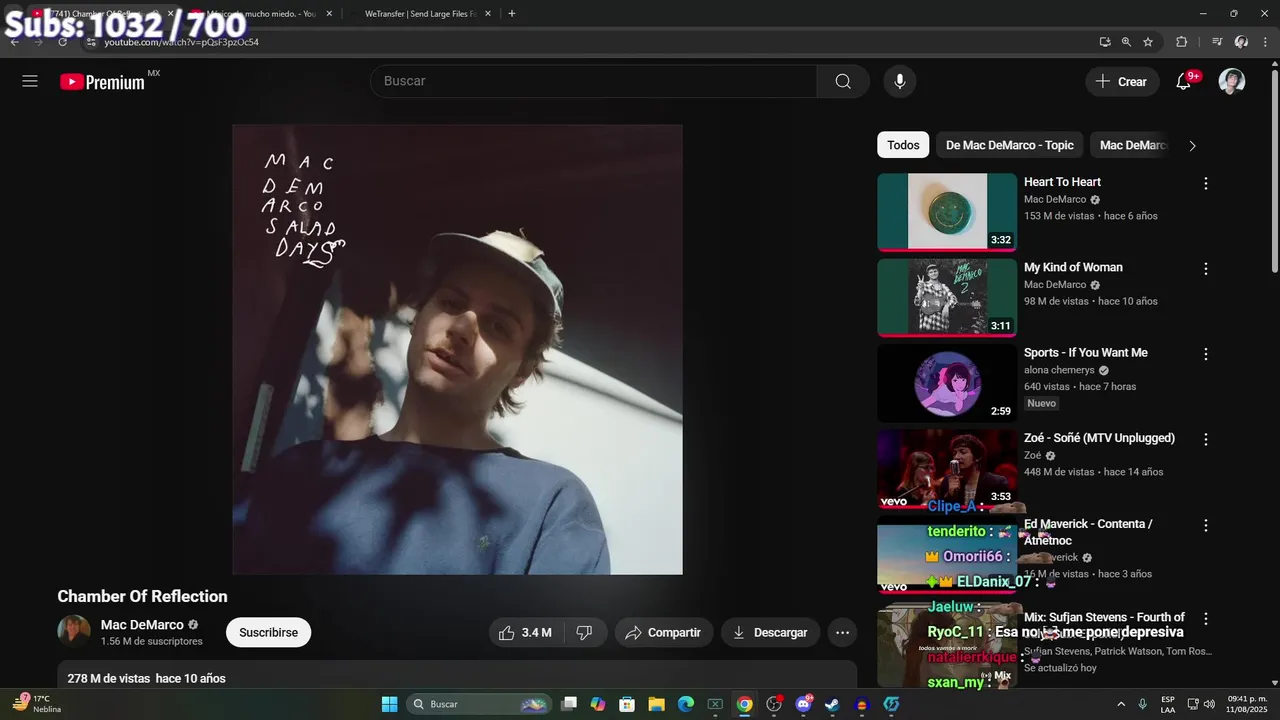
Task: Open Mac DeMarco channel name link
Action: pos(142,624)
